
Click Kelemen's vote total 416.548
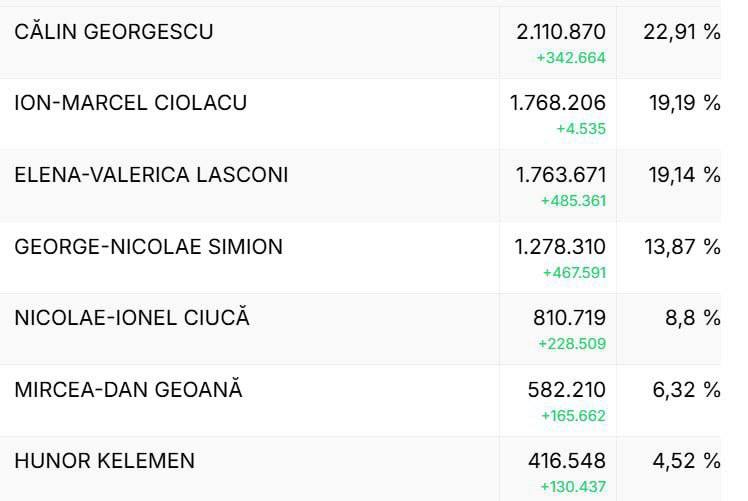[567, 461]
